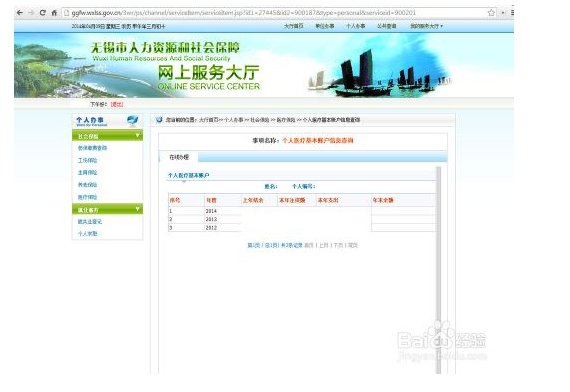This screenshot has width=570, height=392.
Task: Open 就失业登记 in the sidebar
Action: (90, 221)
